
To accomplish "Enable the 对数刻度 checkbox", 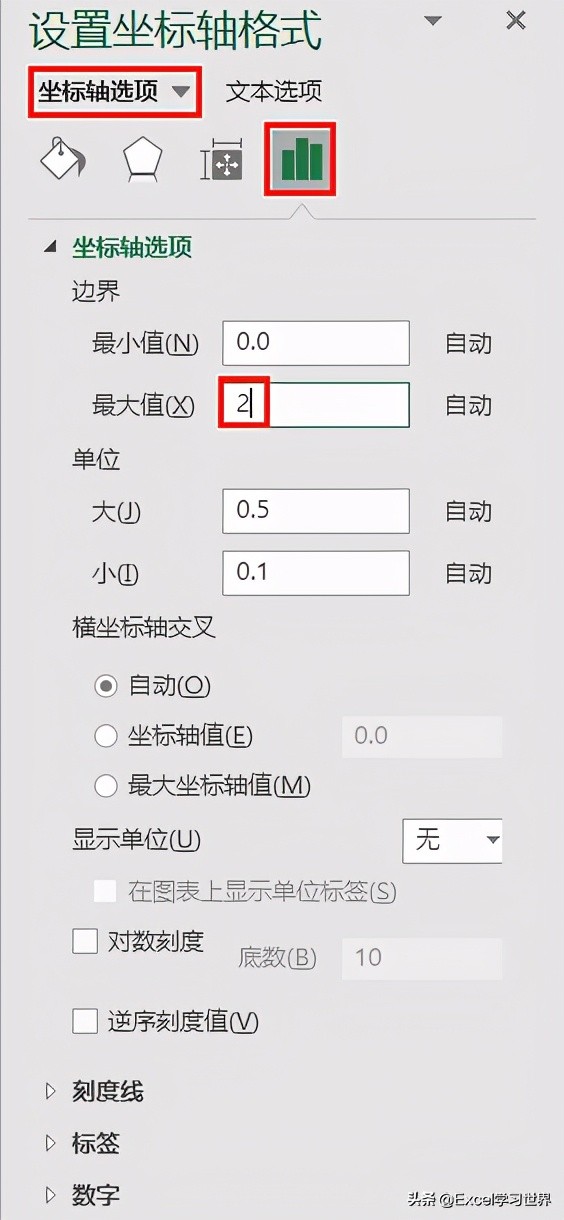I will click(85, 941).
